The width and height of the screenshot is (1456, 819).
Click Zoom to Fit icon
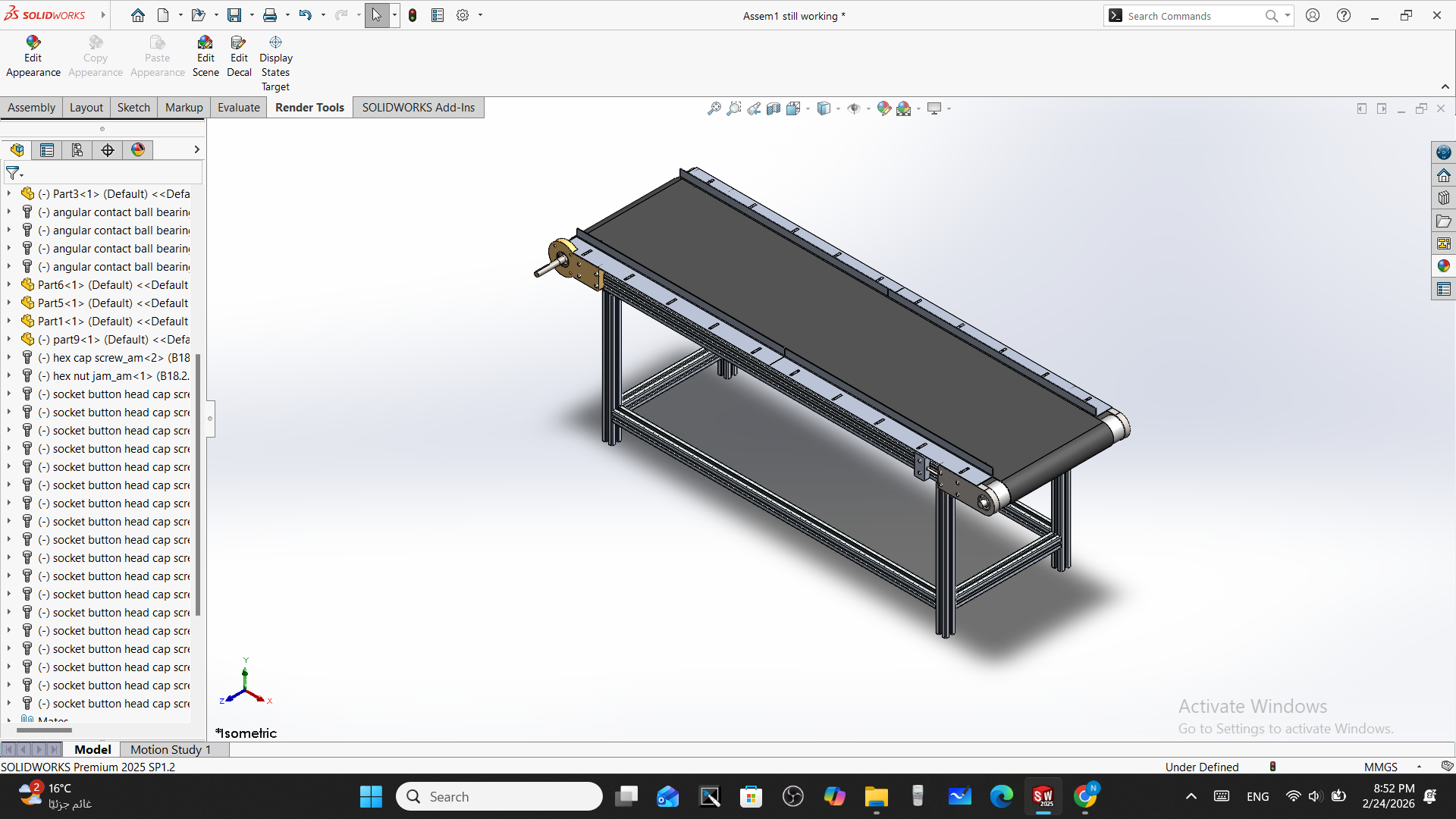pyautogui.click(x=714, y=108)
